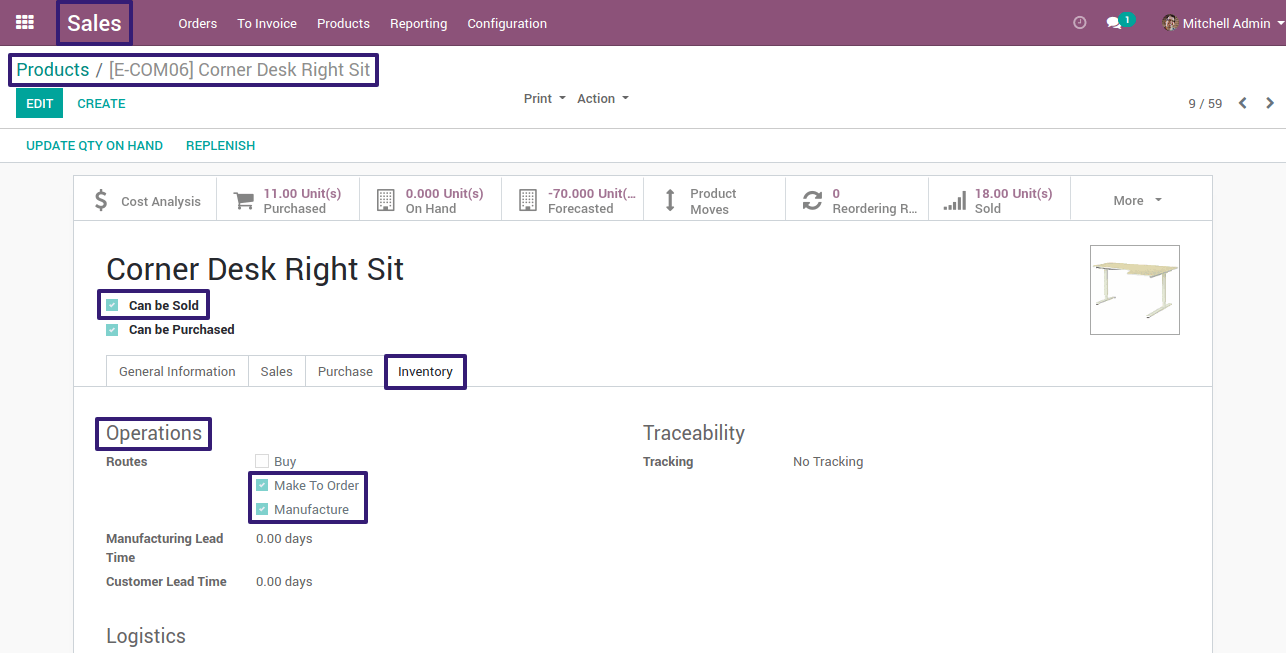Switch to the Purchase tab

tap(345, 371)
